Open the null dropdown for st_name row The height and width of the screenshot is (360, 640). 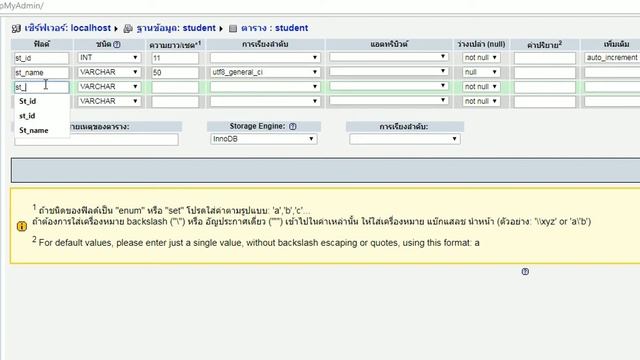pyautogui.click(x=481, y=72)
